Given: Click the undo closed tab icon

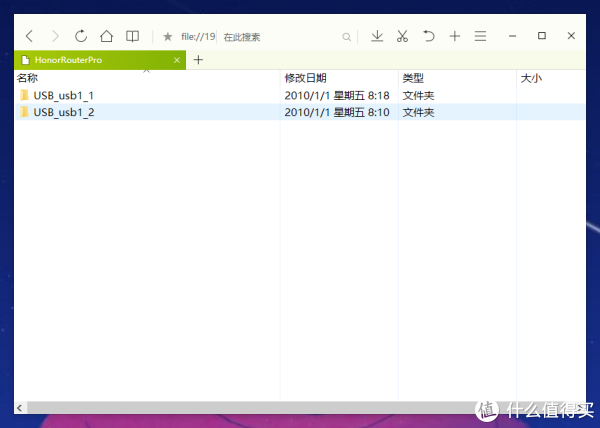Looking at the screenshot, I should point(429,36).
